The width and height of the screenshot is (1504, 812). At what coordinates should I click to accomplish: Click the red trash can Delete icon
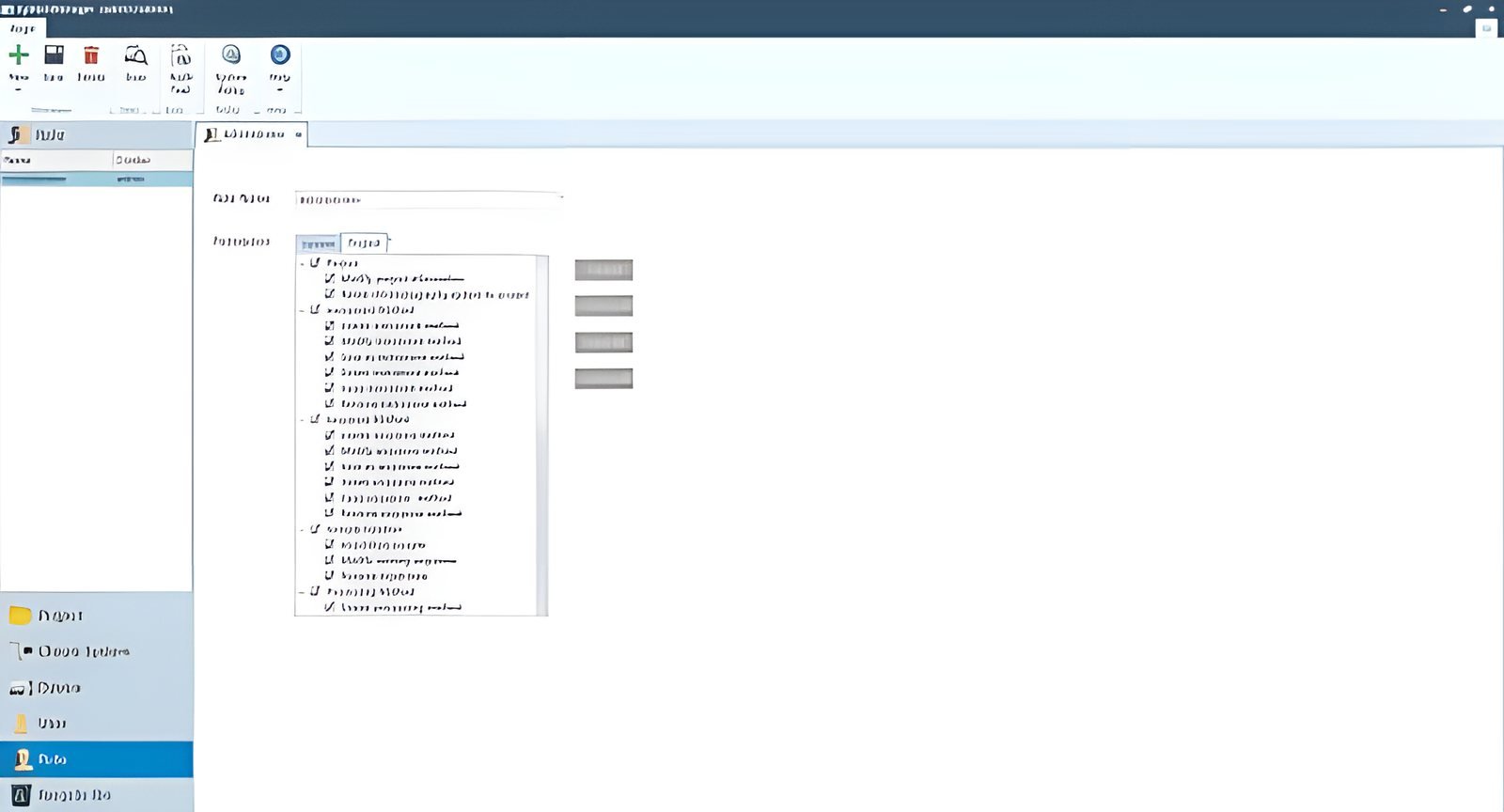tap(91, 55)
